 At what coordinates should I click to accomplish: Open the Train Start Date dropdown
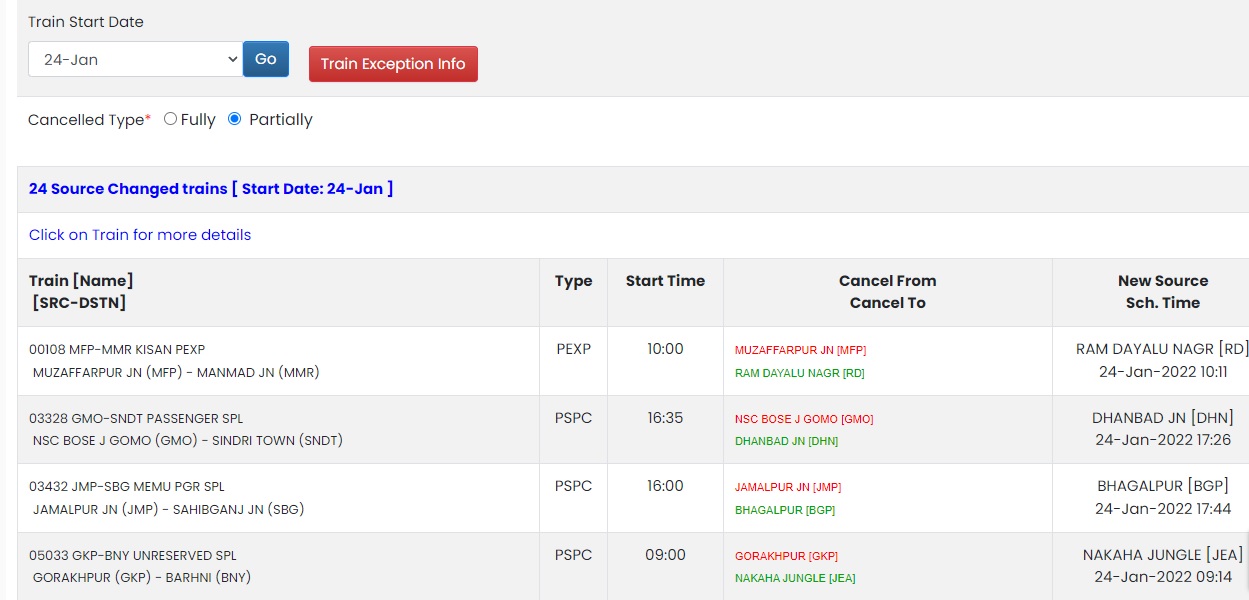(135, 59)
